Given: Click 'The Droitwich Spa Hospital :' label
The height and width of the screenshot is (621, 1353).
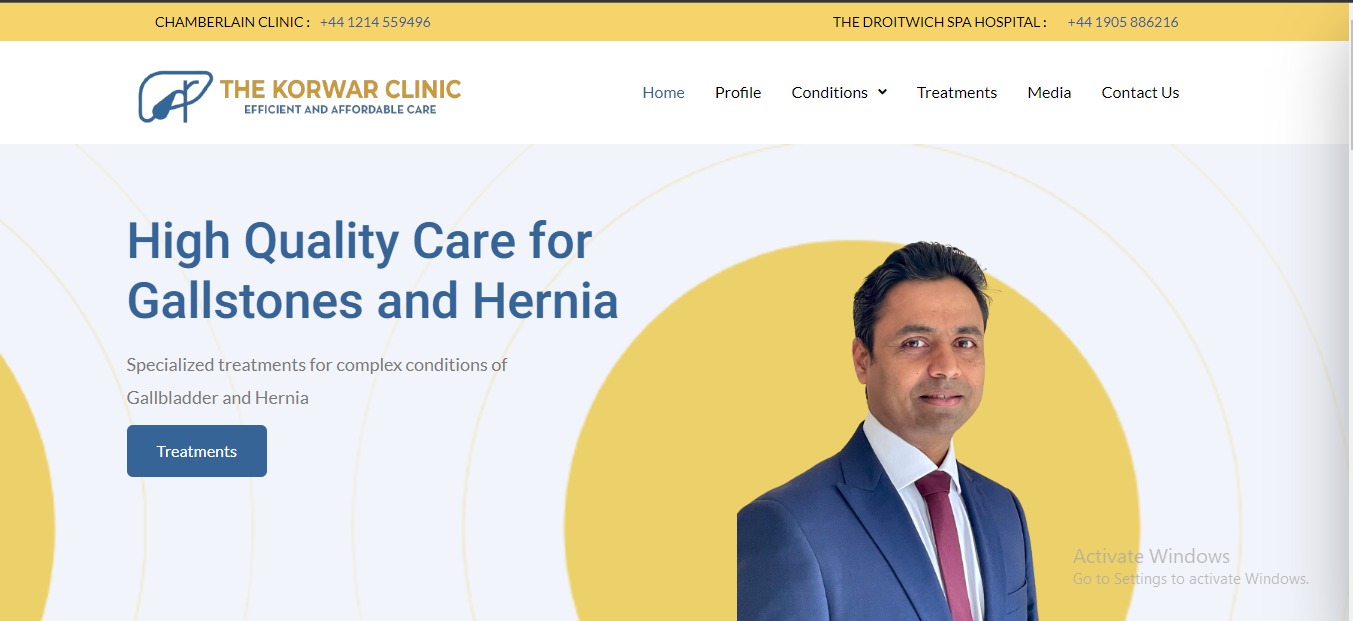Looking at the screenshot, I should (x=940, y=22).
